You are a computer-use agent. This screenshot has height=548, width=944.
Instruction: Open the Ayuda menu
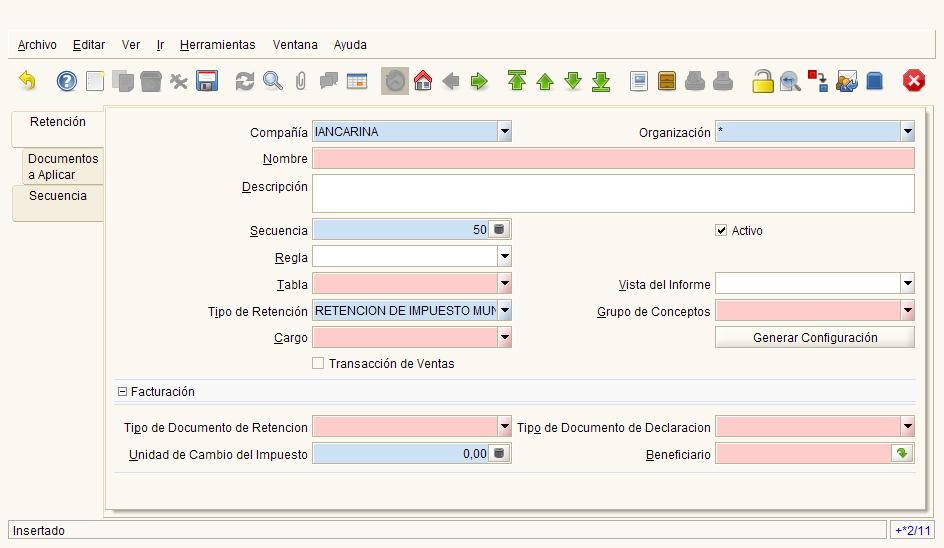pyautogui.click(x=350, y=45)
